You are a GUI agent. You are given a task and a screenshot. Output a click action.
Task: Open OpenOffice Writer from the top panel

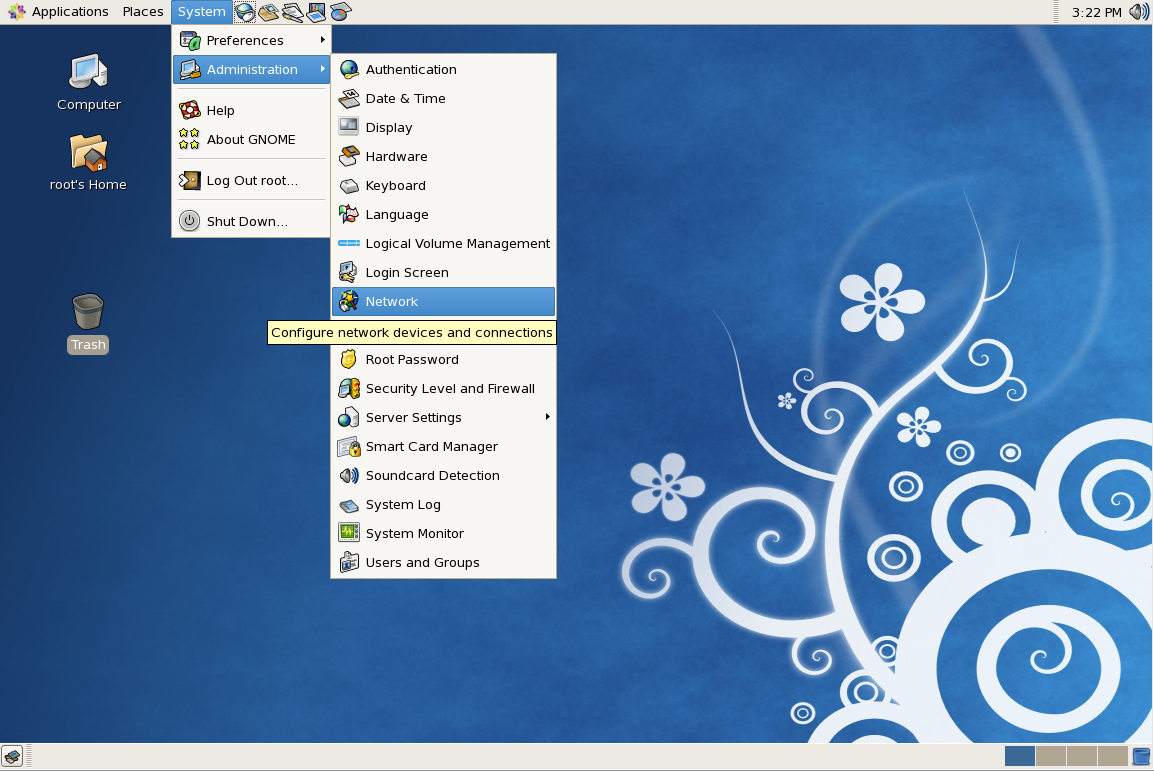(x=292, y=11)
